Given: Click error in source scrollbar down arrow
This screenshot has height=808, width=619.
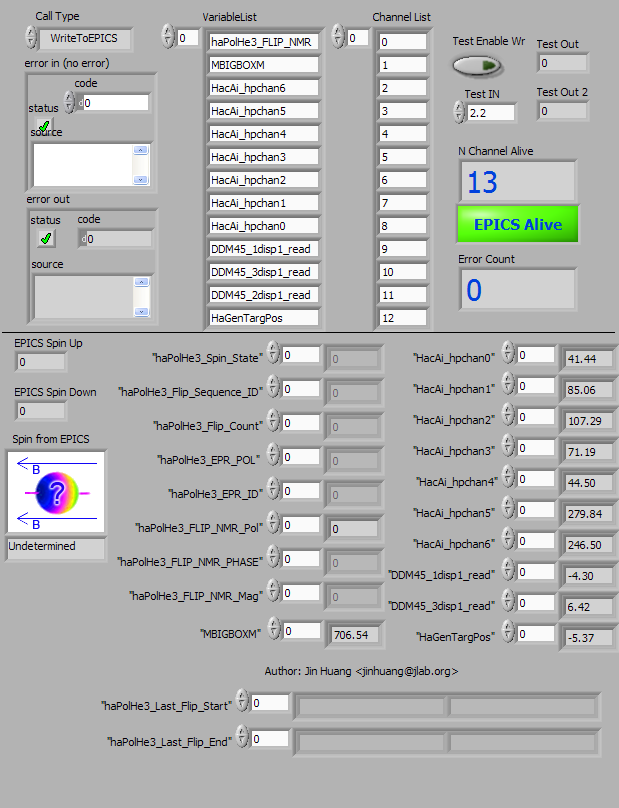Looking at the screenshot, I should 140,180.
